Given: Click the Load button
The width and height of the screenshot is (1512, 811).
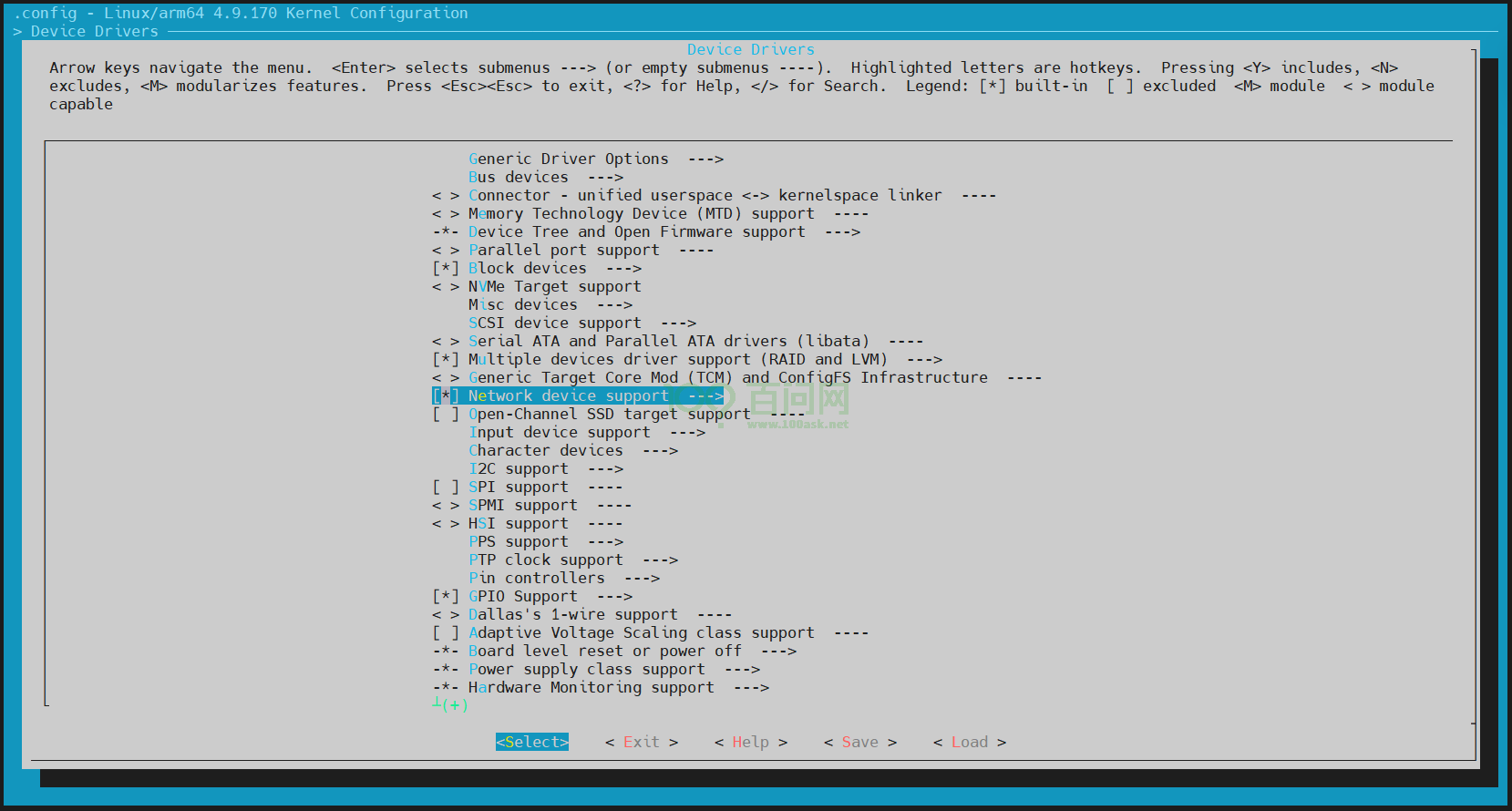Looking at the screenshot, I should (969, 742).
